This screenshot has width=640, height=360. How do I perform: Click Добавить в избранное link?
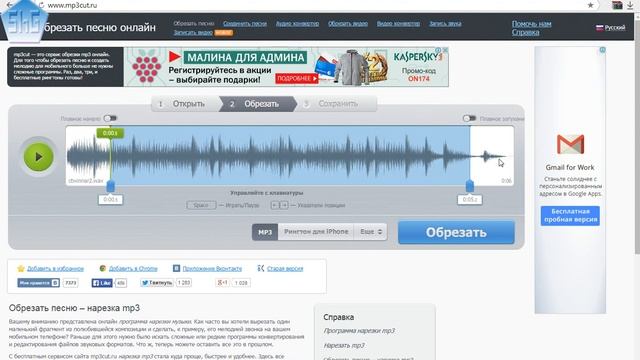(x=55, y=269)
